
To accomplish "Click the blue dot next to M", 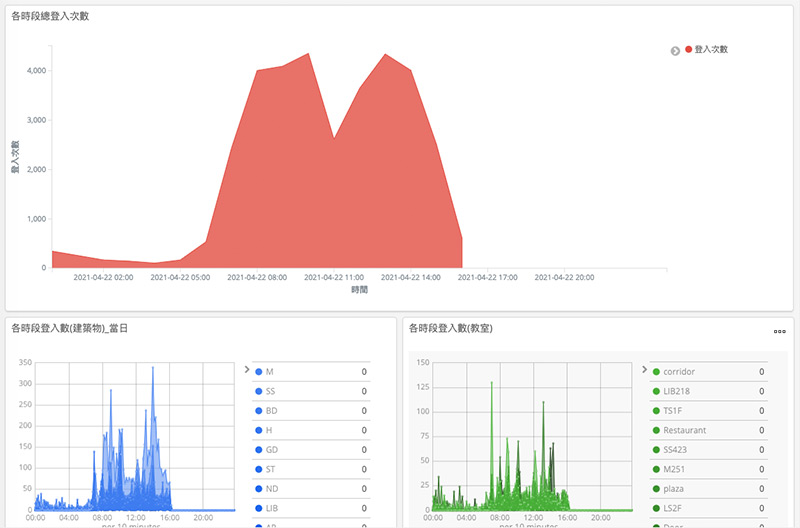I will click(258, 372).
